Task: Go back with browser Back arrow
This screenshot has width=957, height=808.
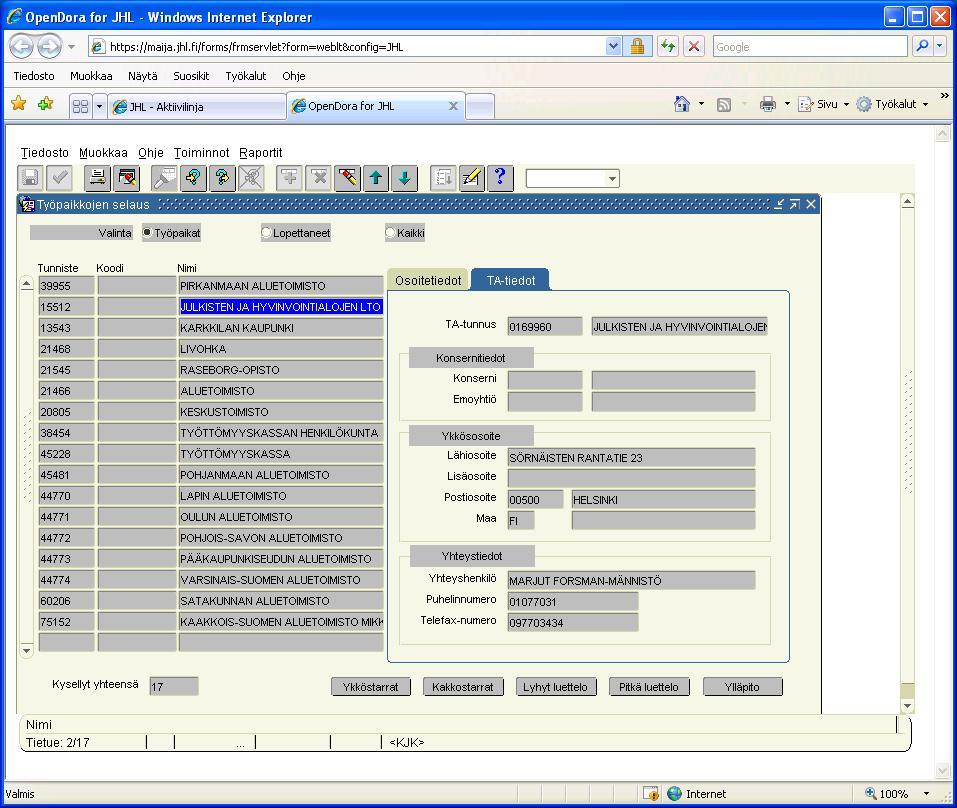Action: pyautogui.click(x=21, y=46)
